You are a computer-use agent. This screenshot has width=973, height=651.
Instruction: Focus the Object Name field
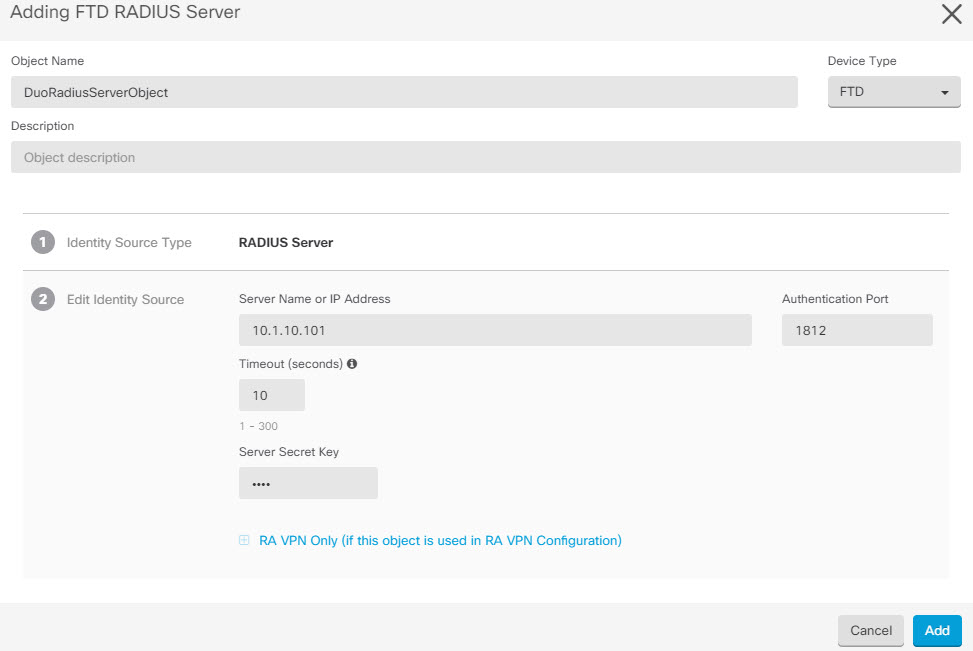(x=404, y=92)
